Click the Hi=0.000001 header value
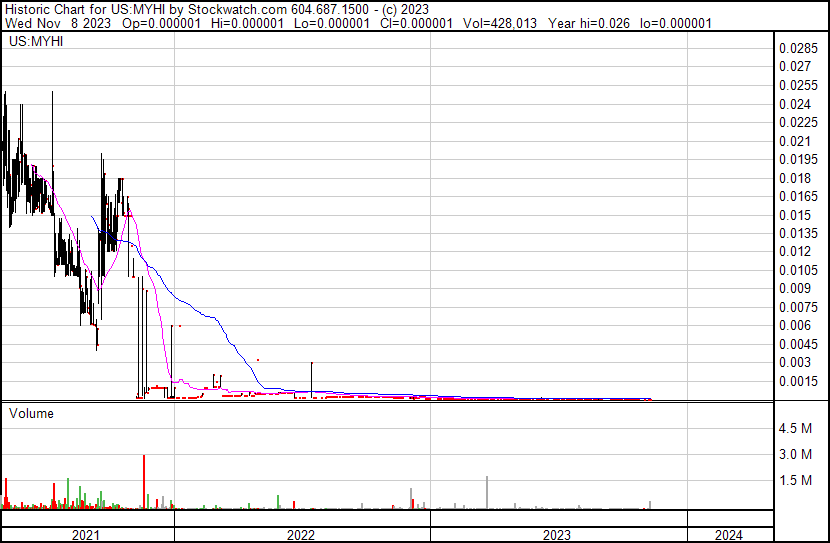 pos(247,23)
